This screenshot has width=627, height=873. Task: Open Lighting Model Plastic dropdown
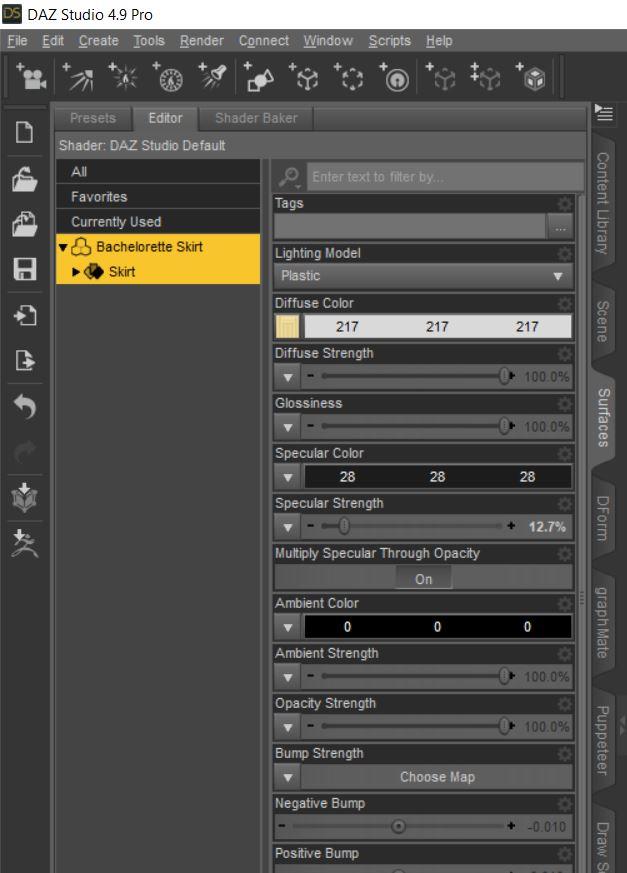click(x=423, y=276)
